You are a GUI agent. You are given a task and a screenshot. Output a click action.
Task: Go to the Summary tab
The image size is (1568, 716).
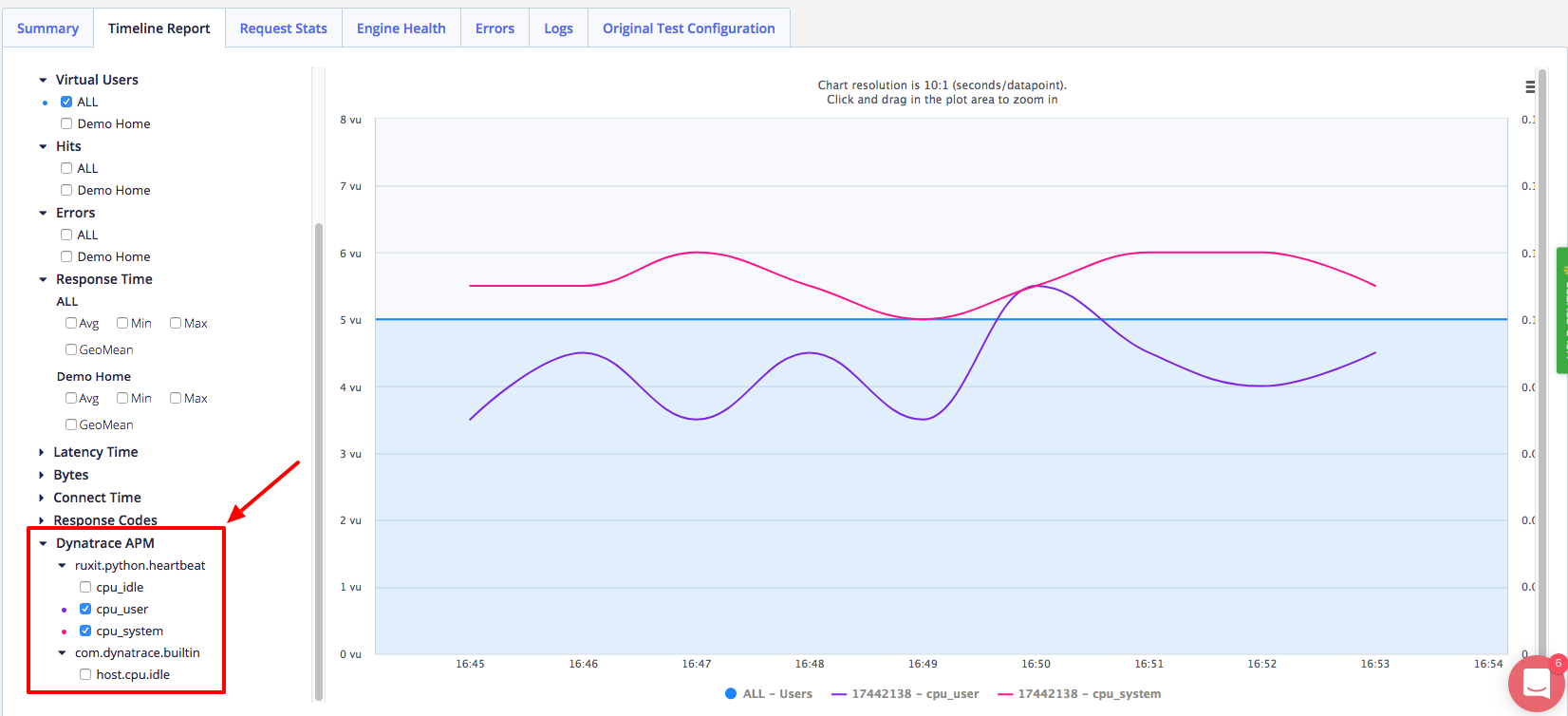click(47, 28)
